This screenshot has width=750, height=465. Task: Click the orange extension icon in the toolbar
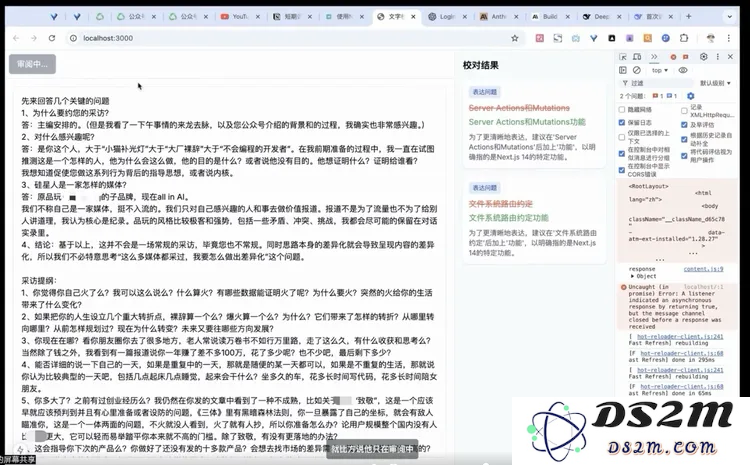[x=648, y=38]
